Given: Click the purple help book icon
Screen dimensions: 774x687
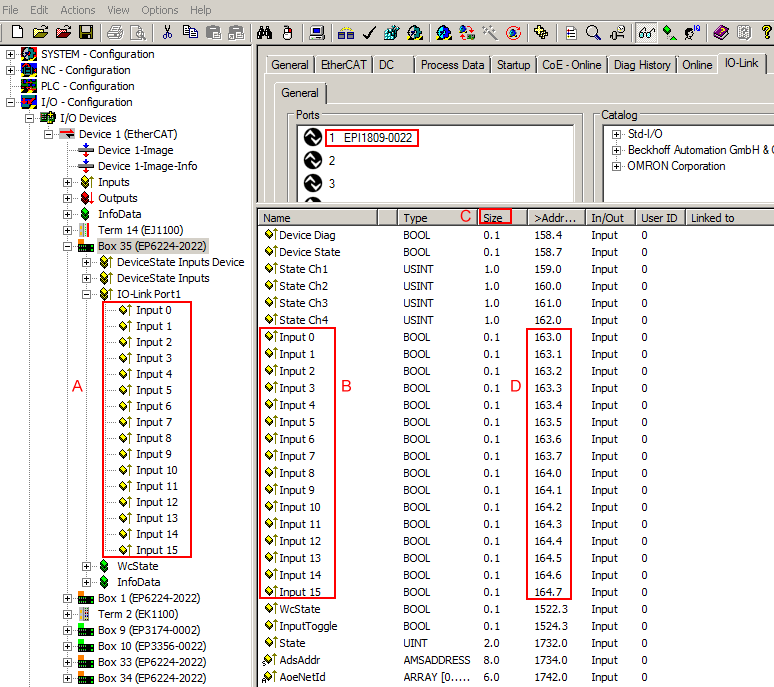Looking at the screenshot, I should [x=721, y=33].
